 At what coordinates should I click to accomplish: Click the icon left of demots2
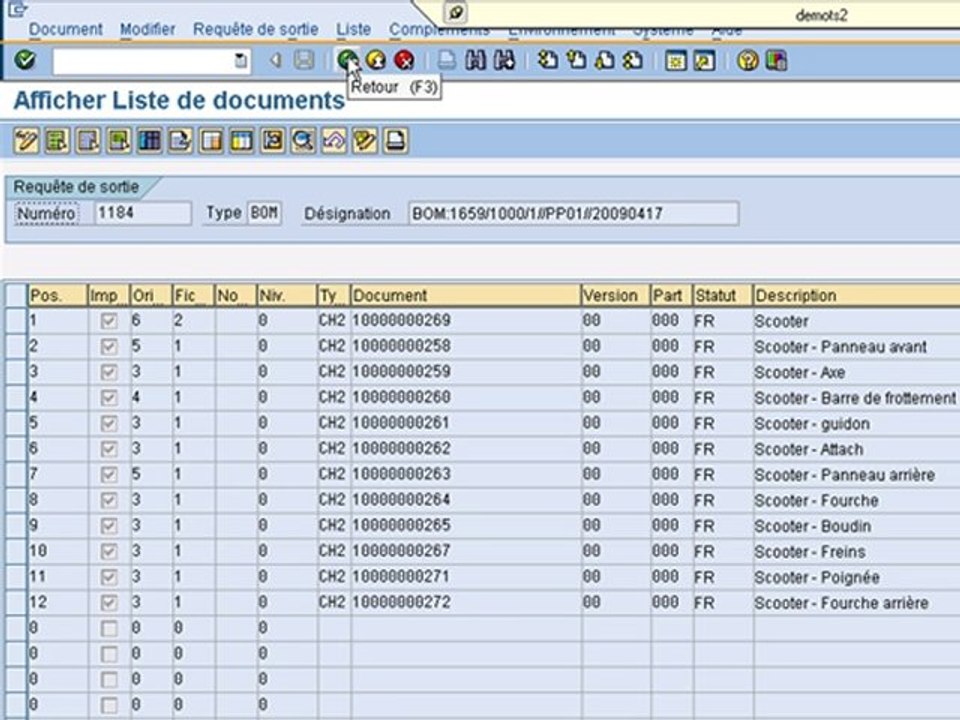coord(456,12)
